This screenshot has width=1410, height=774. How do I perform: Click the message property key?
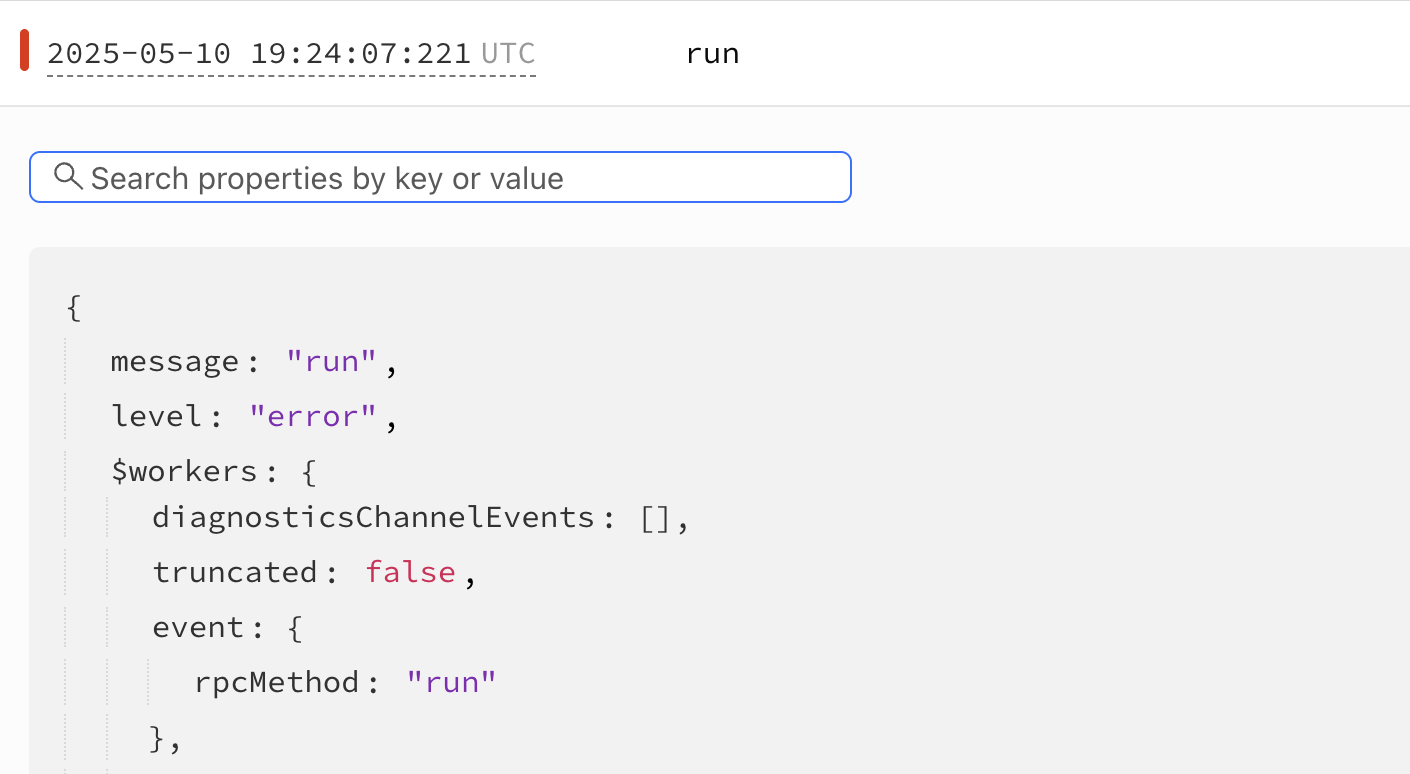pyautogui.click(x=175, y=362)
